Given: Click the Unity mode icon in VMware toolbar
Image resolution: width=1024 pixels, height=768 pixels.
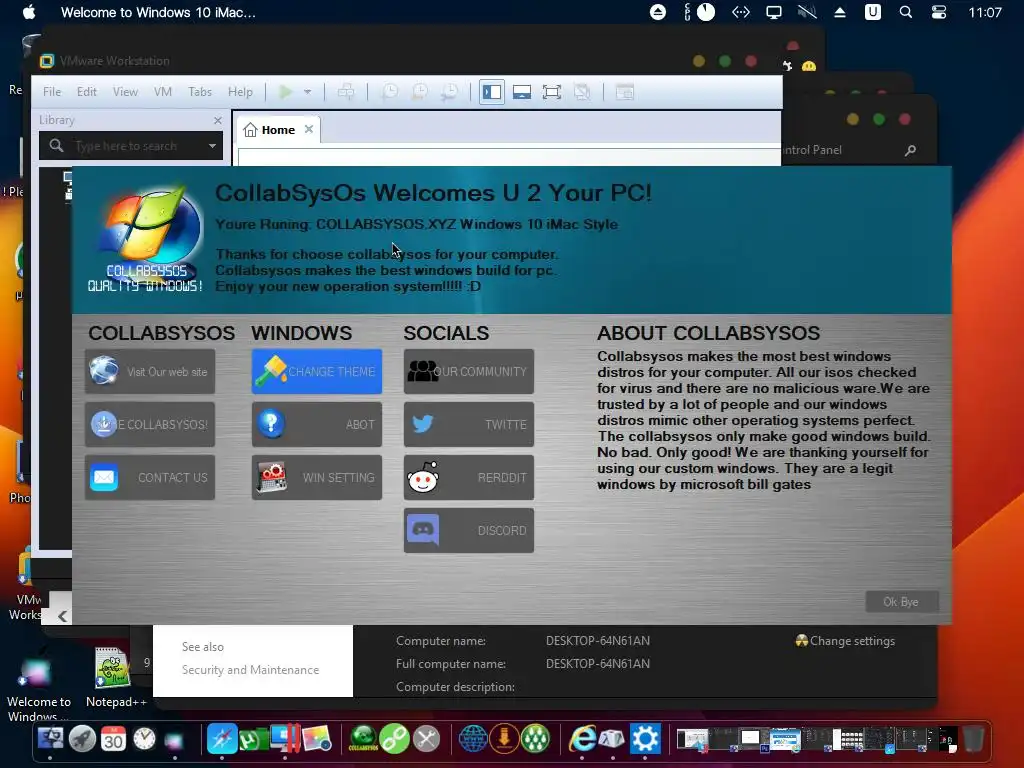Looking at the screenshot, I should [x=582, y=92].
